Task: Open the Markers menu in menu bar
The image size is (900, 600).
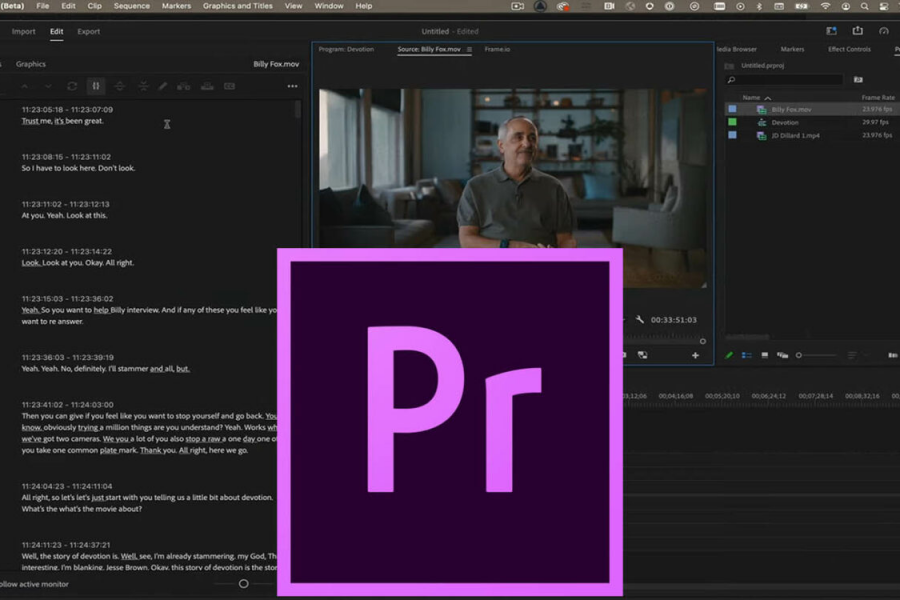Action: coord(176,6)
